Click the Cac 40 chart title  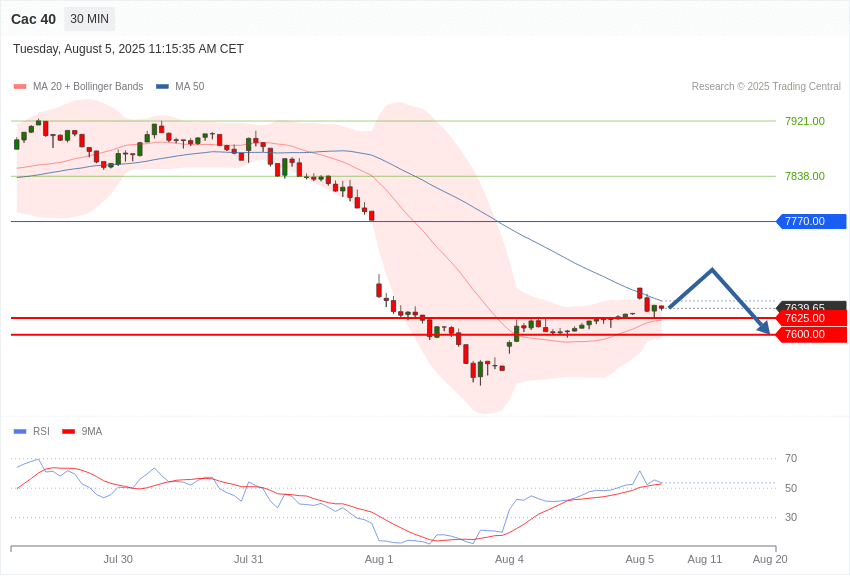(34, 20)
